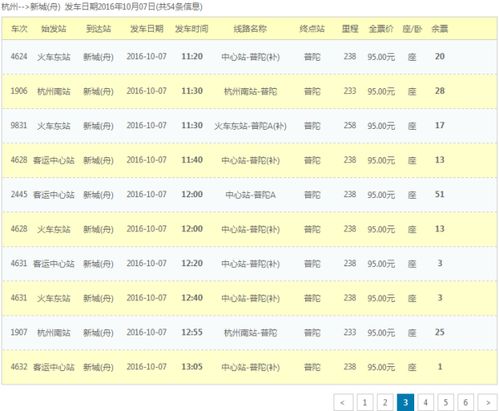Click route 杭州南站-普陀 in the 11:30 row
This screenshot has height=411, width=499.
pos(250,91)
